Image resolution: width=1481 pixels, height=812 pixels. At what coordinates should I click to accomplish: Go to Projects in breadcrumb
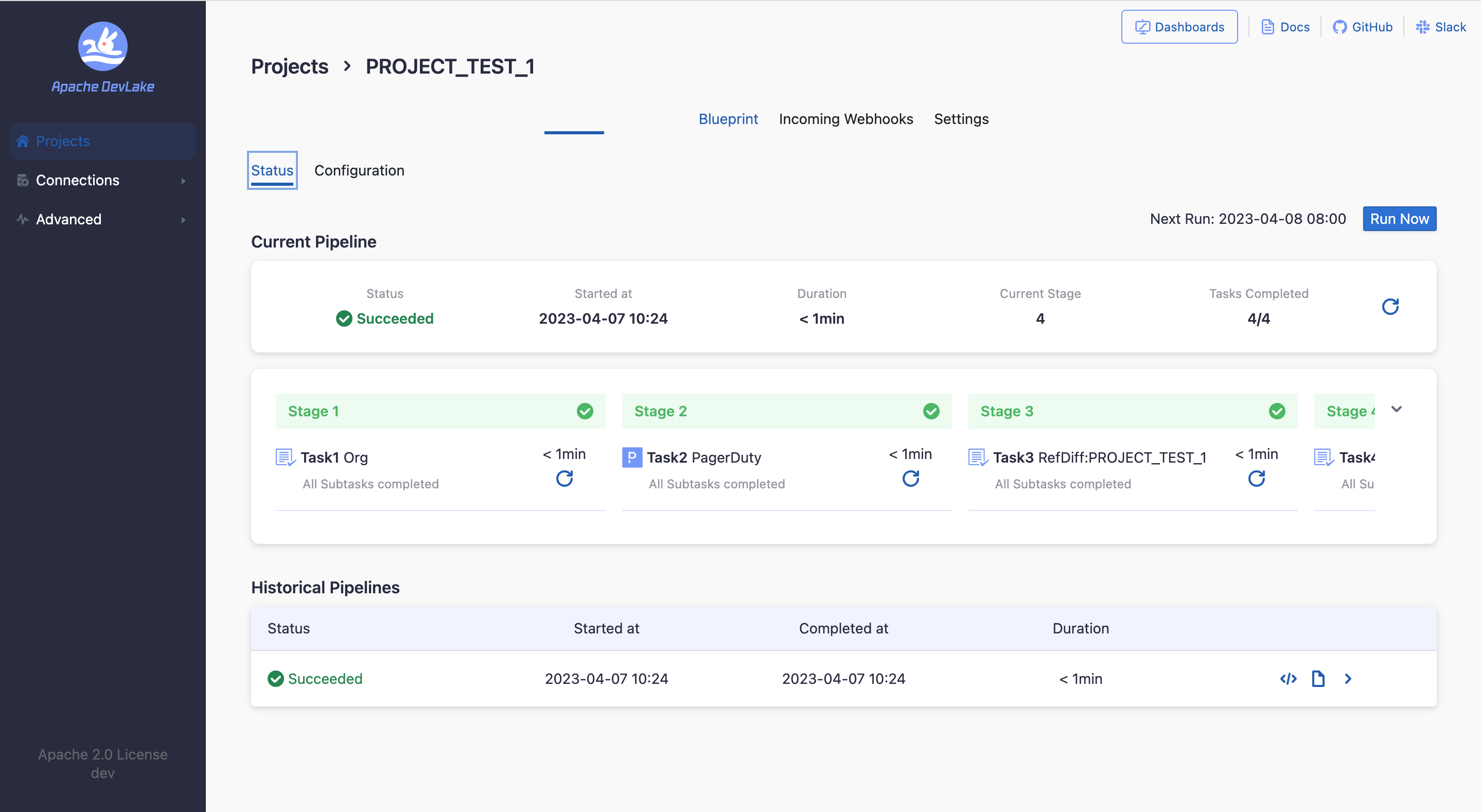point(289,67)
